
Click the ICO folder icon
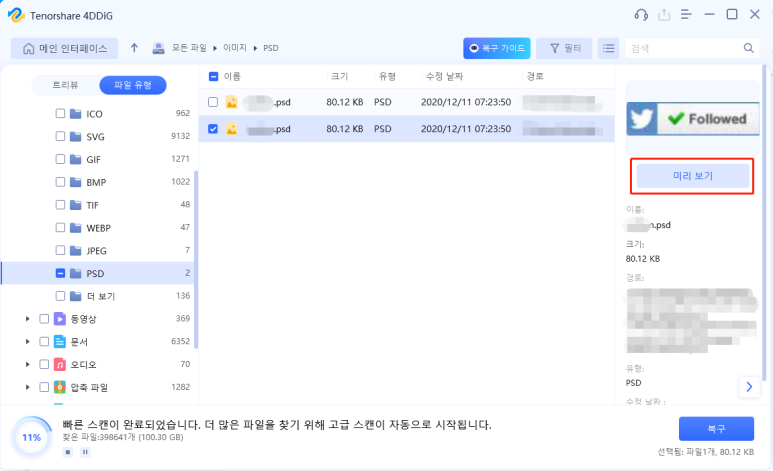pyautogui.click(x=75, y=114)
